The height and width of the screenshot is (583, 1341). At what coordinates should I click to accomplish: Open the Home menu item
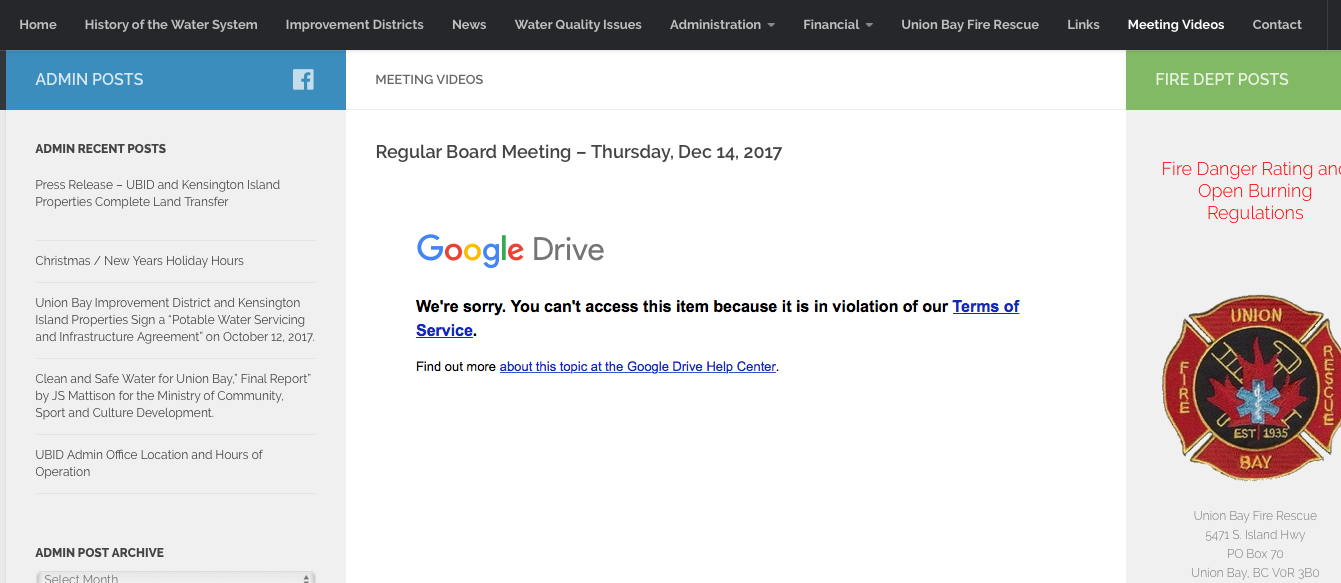[38, 25]
